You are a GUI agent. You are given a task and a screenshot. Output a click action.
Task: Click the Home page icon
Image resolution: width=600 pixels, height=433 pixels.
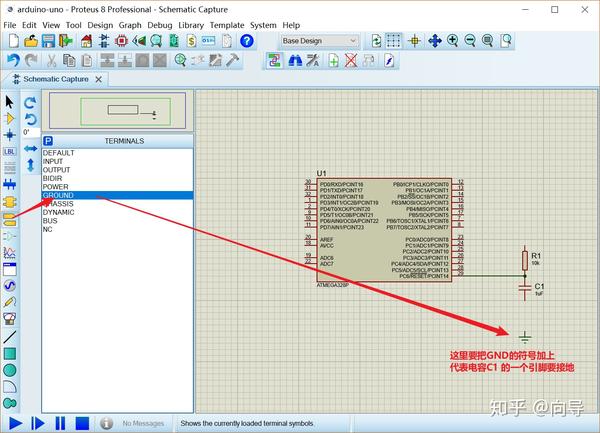86,41
